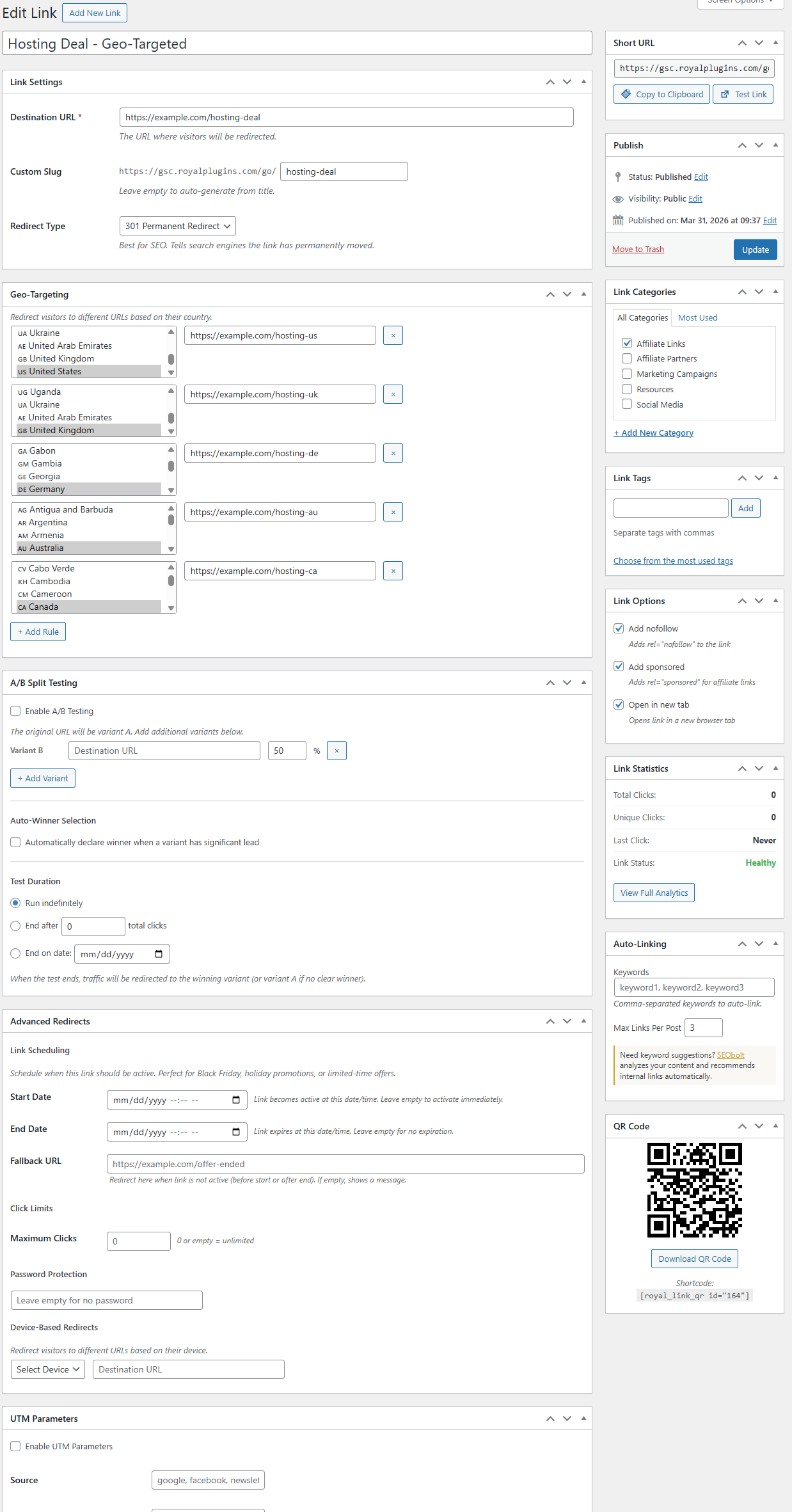The image size is (792, 1512).
Task: Collapse the Link Statistics panel
Action: 775,768
